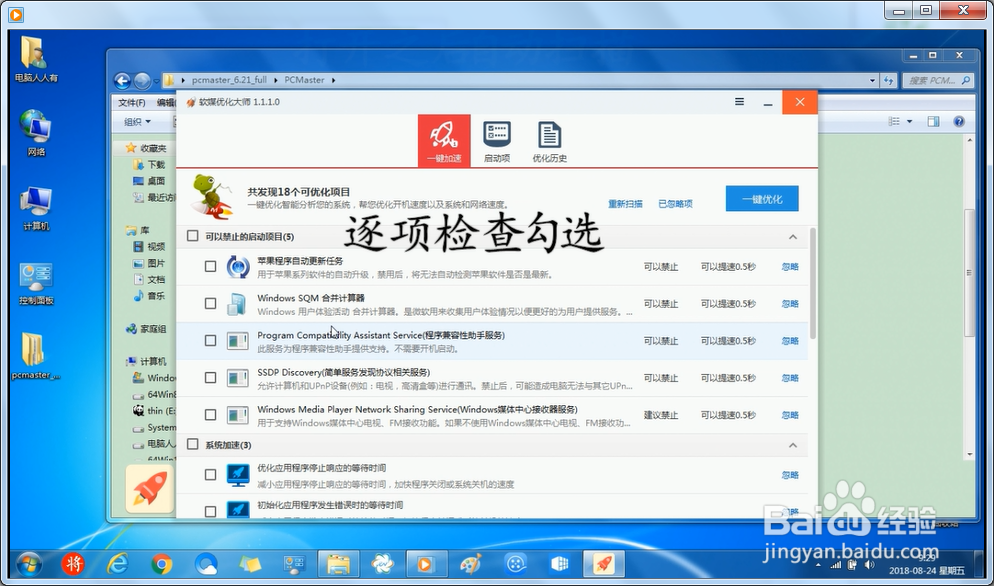Ignore the SSDP Discovery item

790,378
